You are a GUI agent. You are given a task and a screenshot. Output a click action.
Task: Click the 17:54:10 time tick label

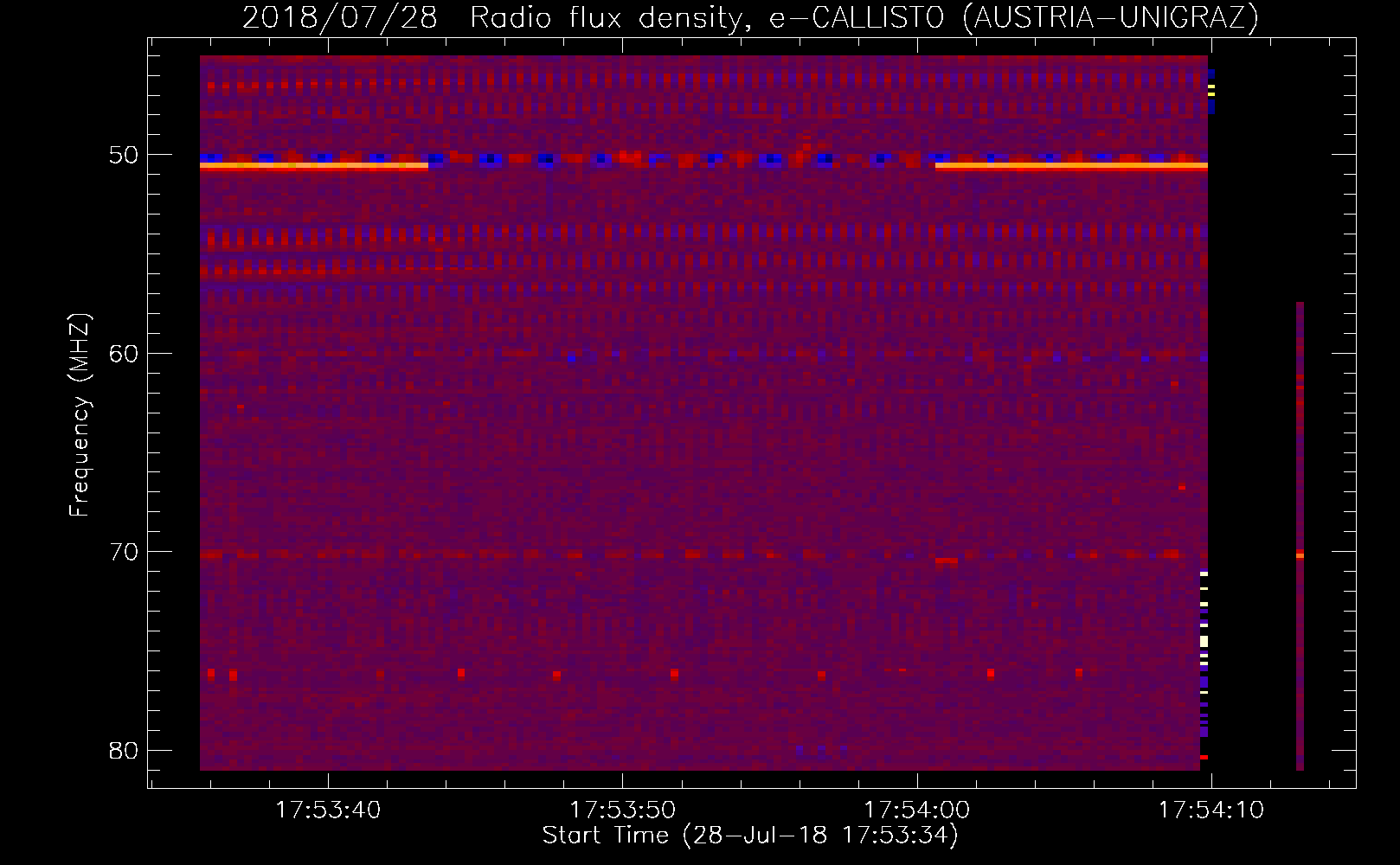click(1211, 811)
